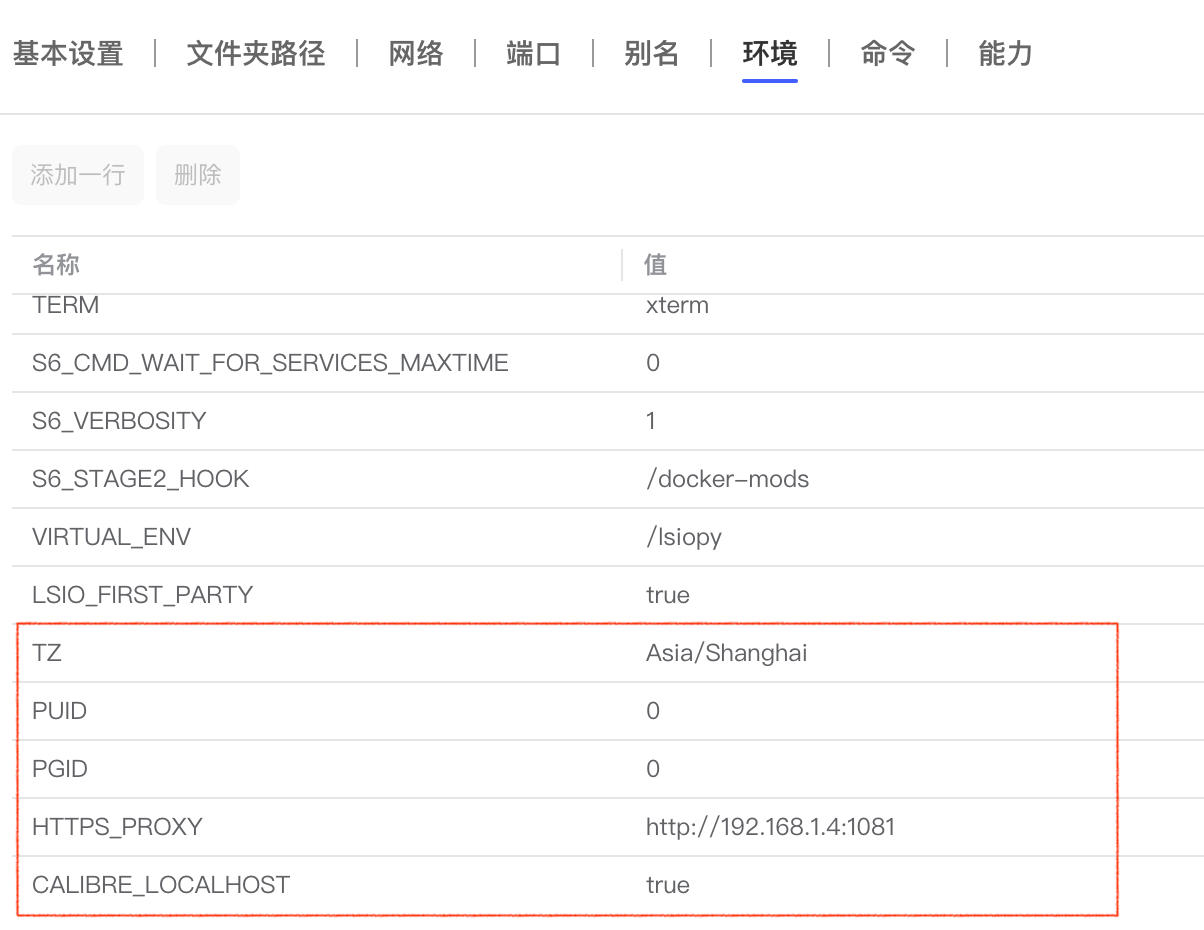Select the CALIBRE_LOCALHOST variable
Viewport: 1204px width, 930px height.
point(161,884)
